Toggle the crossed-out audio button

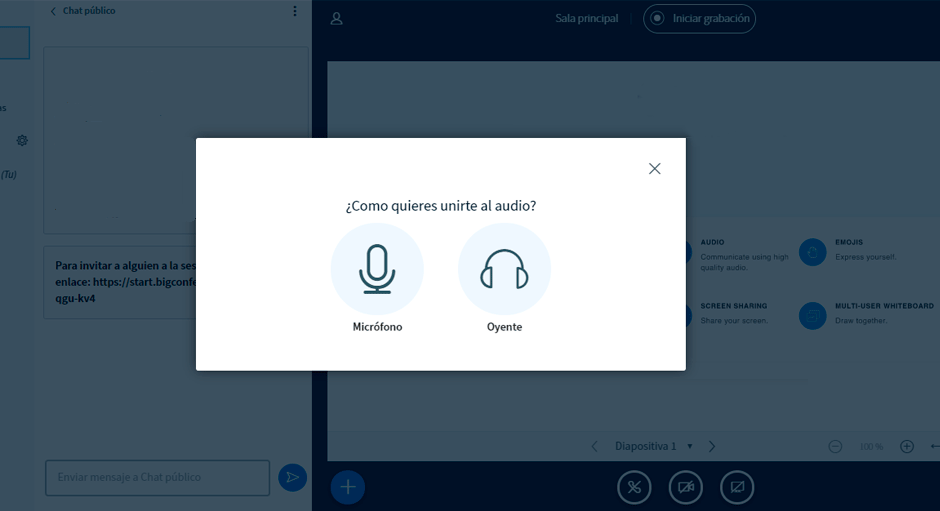[634, 487]
